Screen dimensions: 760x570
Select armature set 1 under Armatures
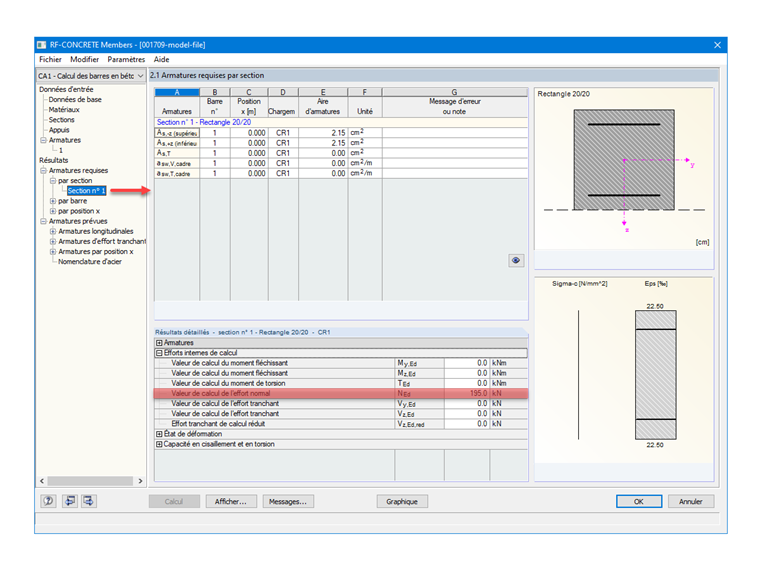(x=61, y=150)
